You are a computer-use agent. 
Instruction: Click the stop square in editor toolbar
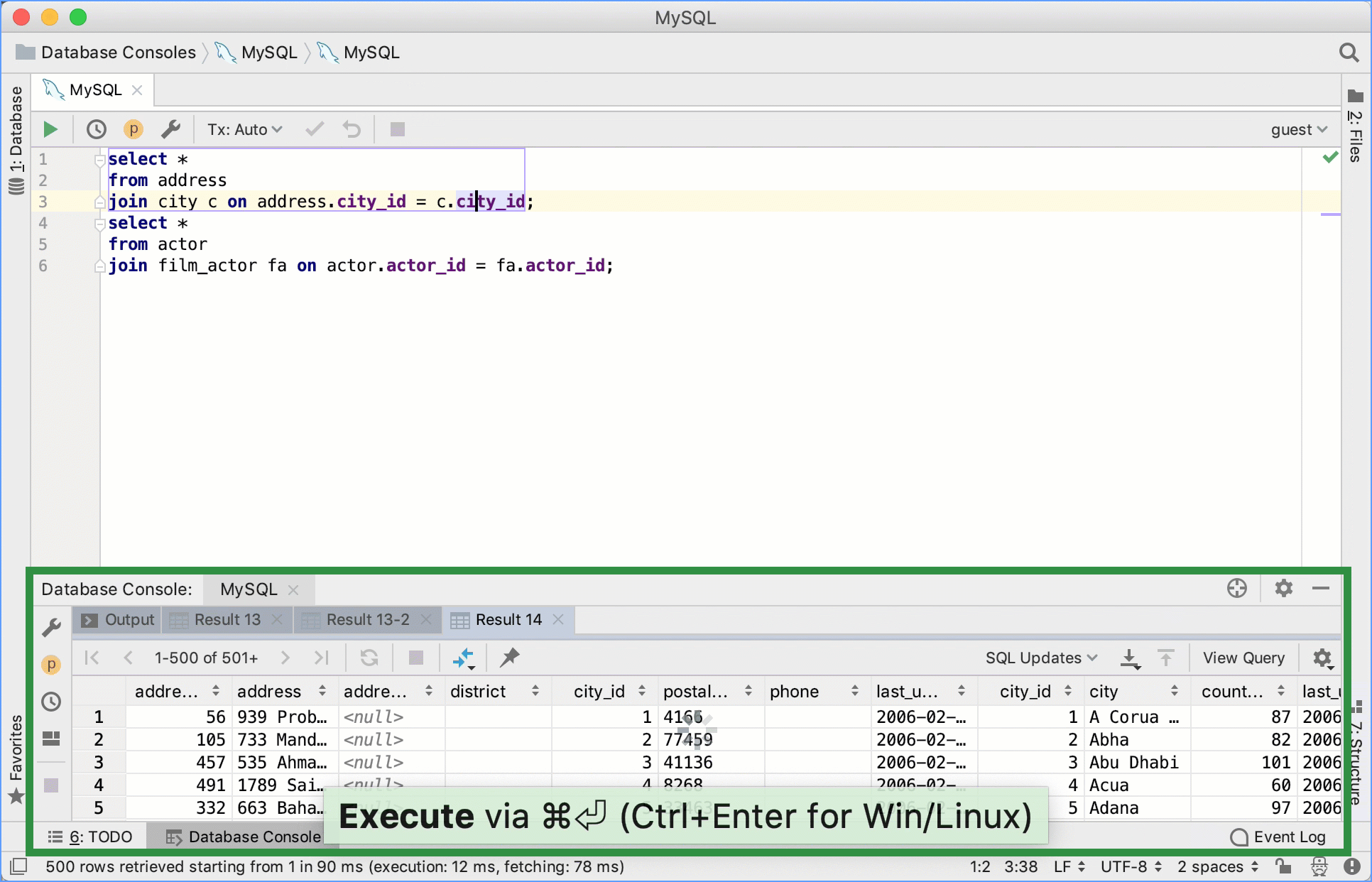coord(398,129)
